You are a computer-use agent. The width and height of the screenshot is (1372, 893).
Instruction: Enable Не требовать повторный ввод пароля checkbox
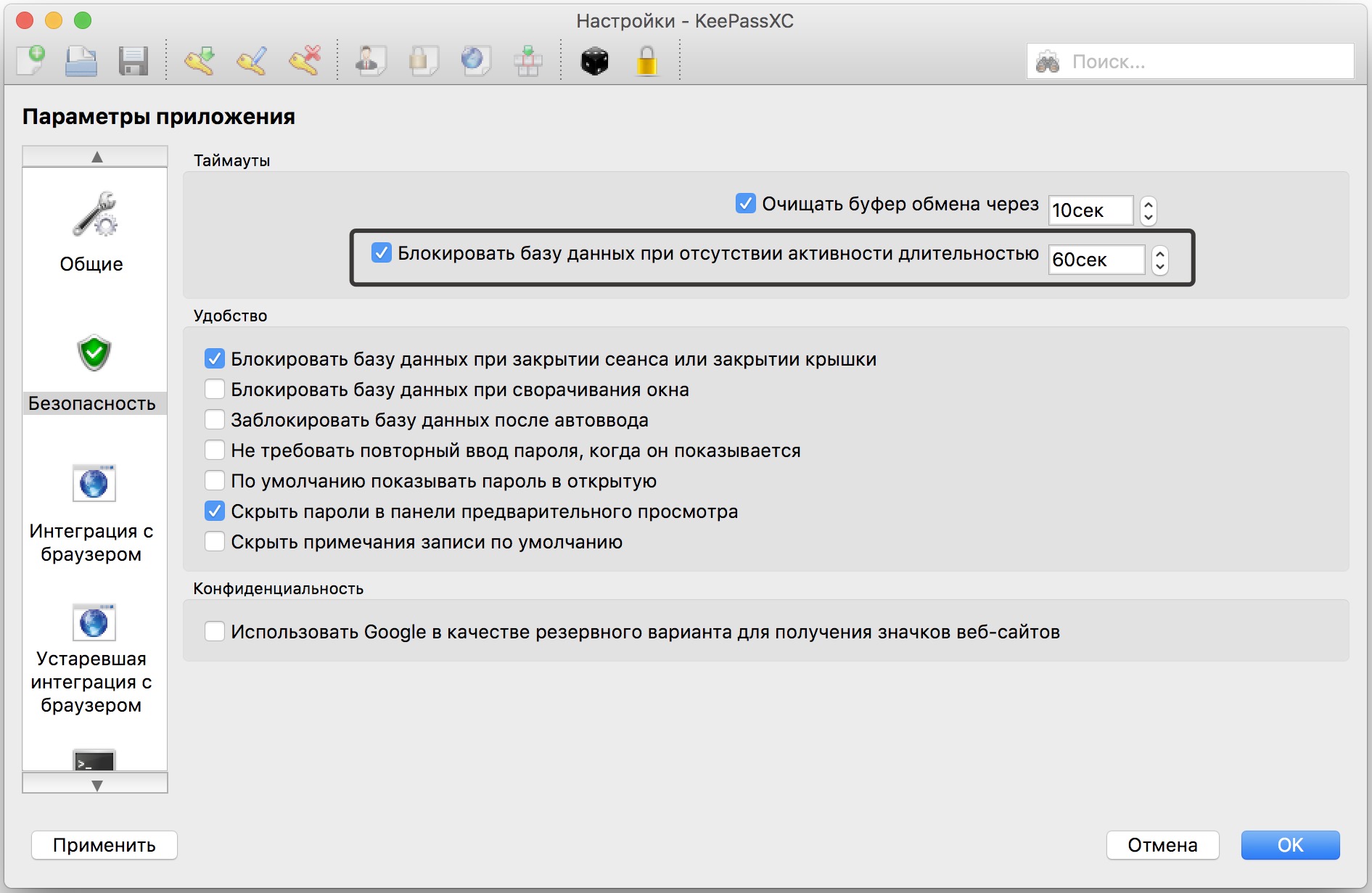pyautogui.click(x=215, y=450)
